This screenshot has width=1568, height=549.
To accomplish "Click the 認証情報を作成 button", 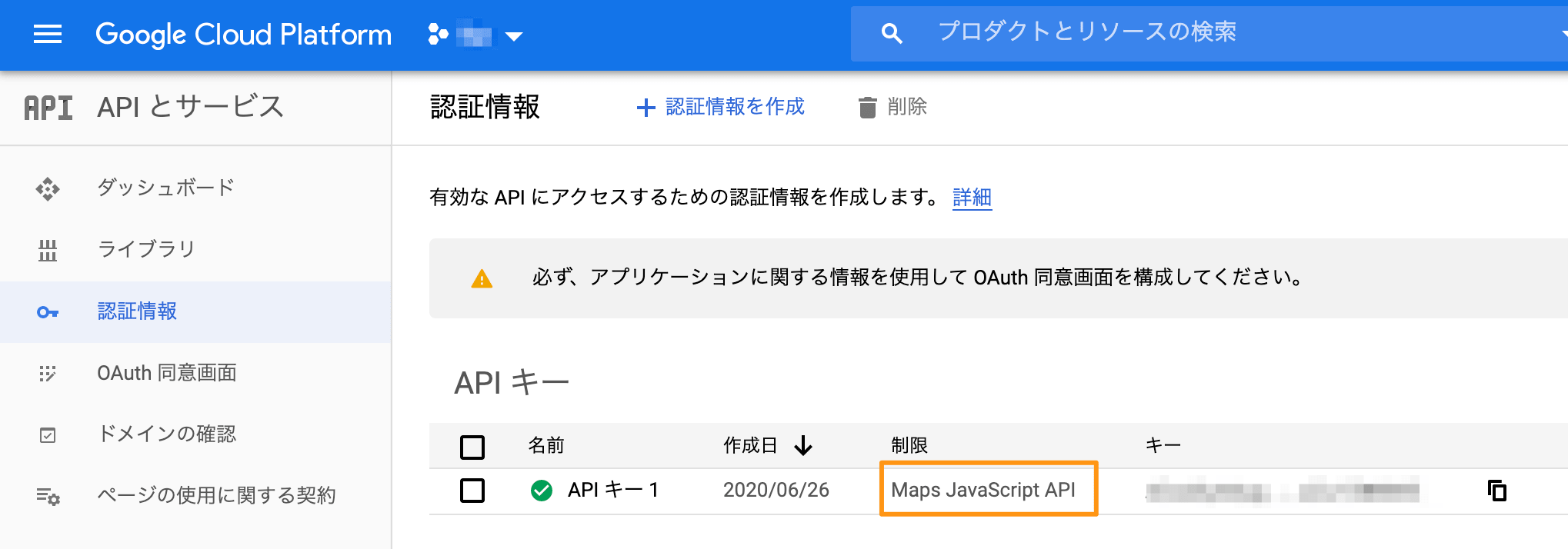I will (x=721, y=107).
